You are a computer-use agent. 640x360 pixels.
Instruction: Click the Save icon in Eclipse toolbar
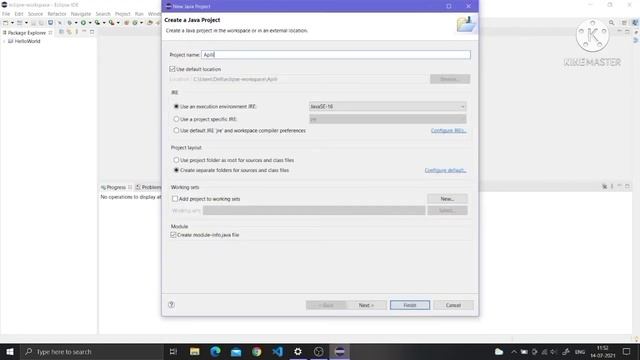point(33,23)
